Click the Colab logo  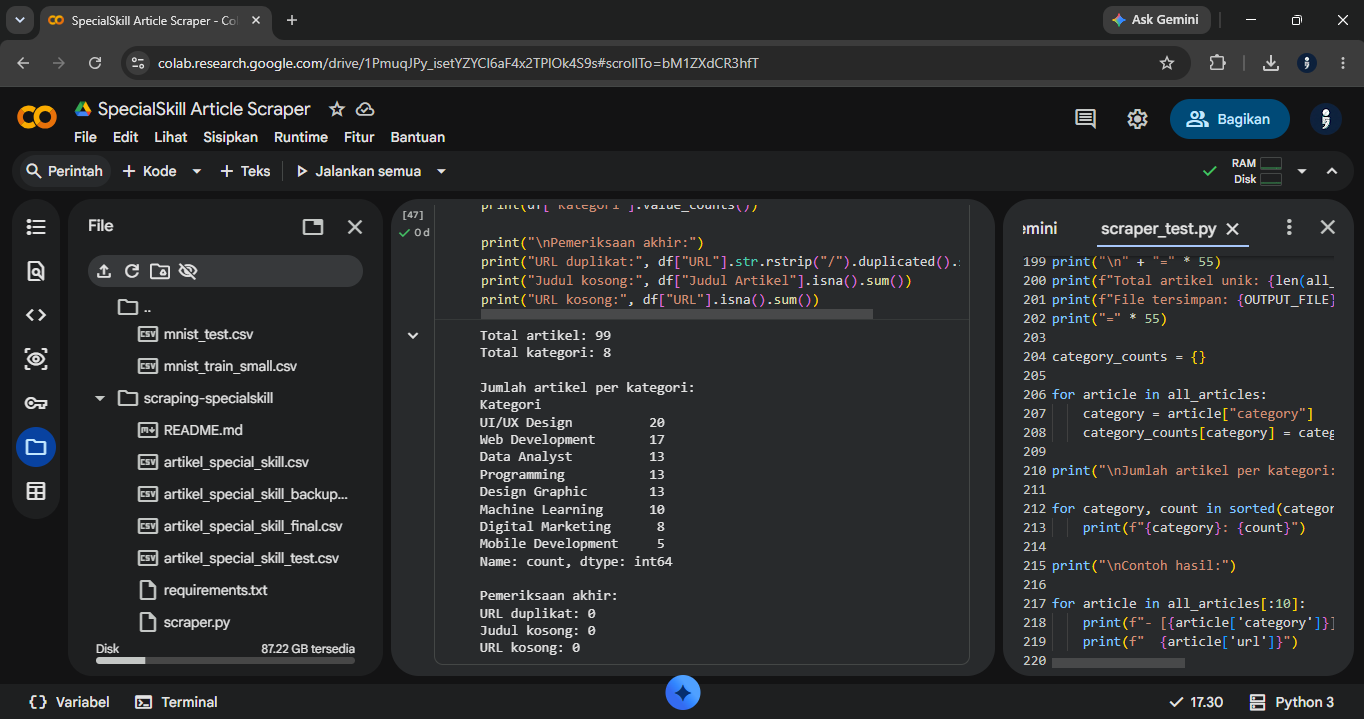[x=37, y=118]
